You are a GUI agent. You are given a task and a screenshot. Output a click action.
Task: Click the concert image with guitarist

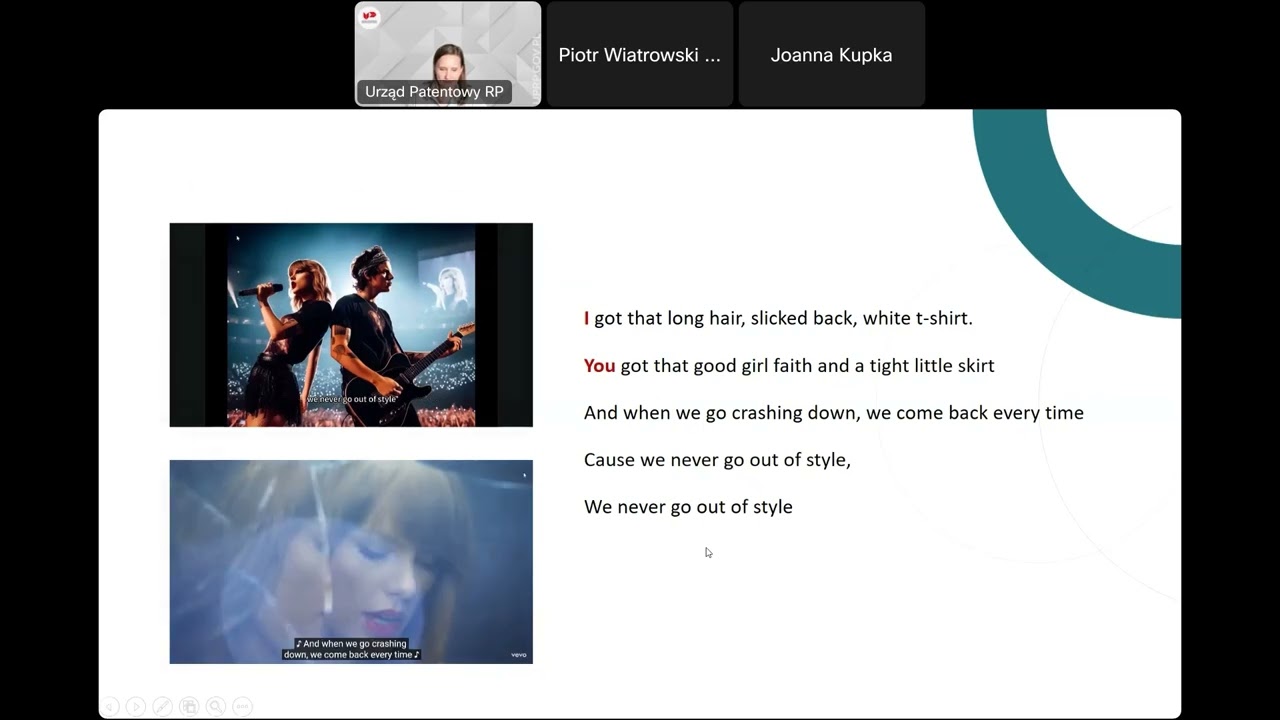pos(351,325)
